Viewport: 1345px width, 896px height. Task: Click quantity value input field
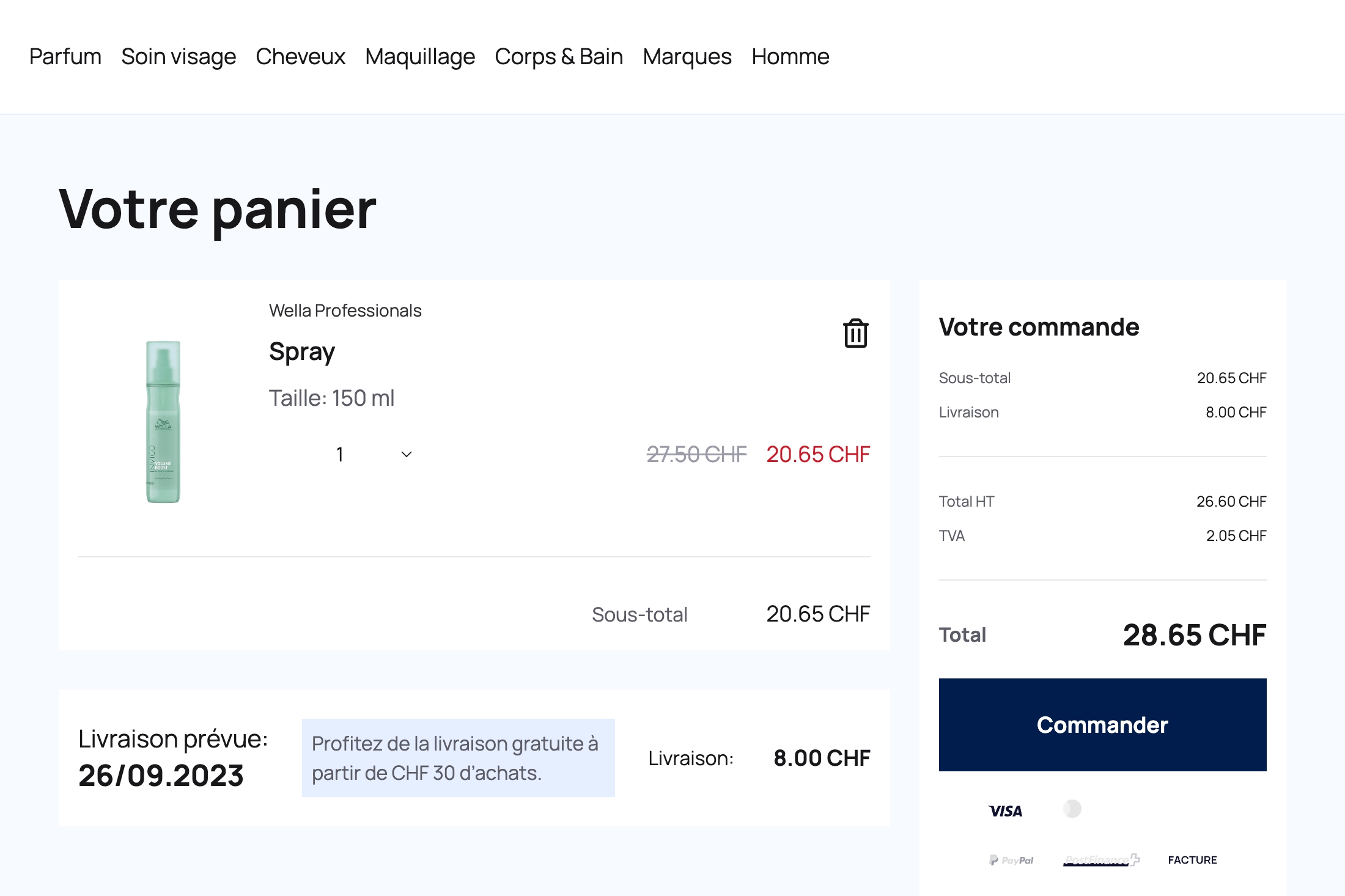[x=341, y=454]
